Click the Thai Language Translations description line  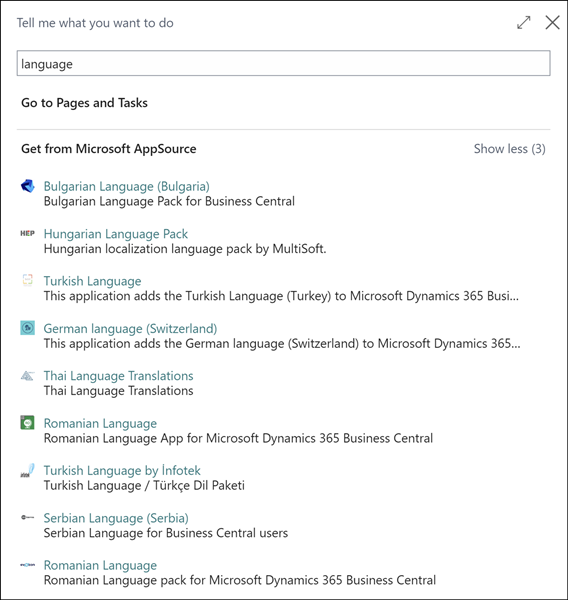[x=118, y=391]
